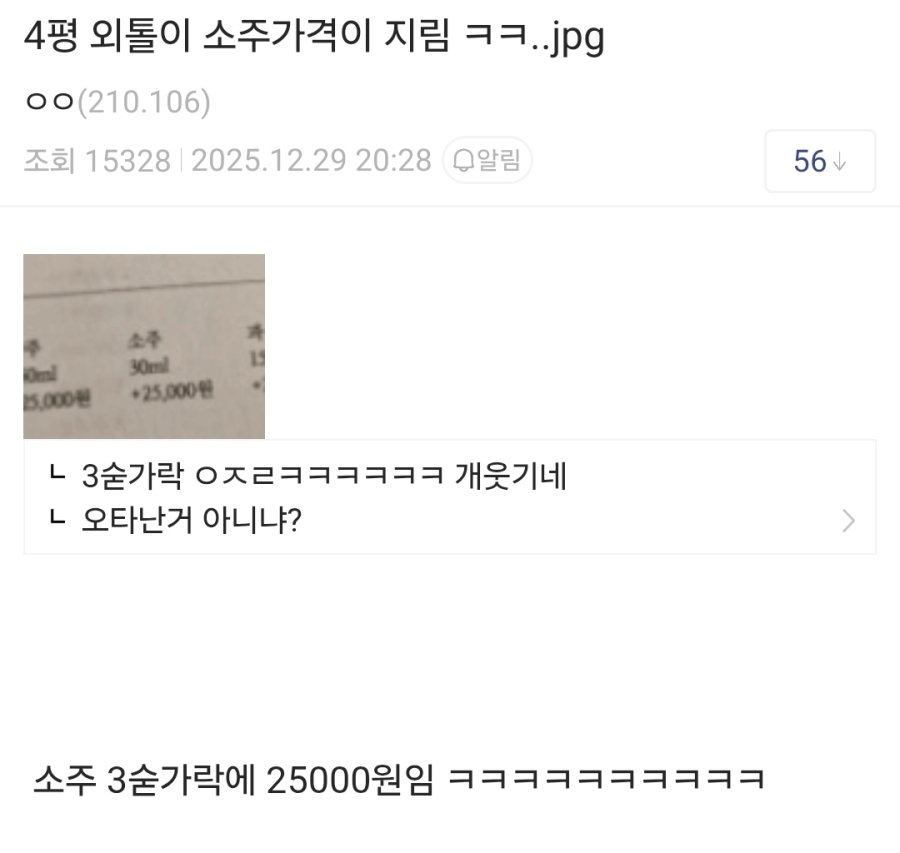This screenshot has height=853, width=900.
Task: Click the body text '소주 3숟가락에 25000원임'
Action: point(234,780)
